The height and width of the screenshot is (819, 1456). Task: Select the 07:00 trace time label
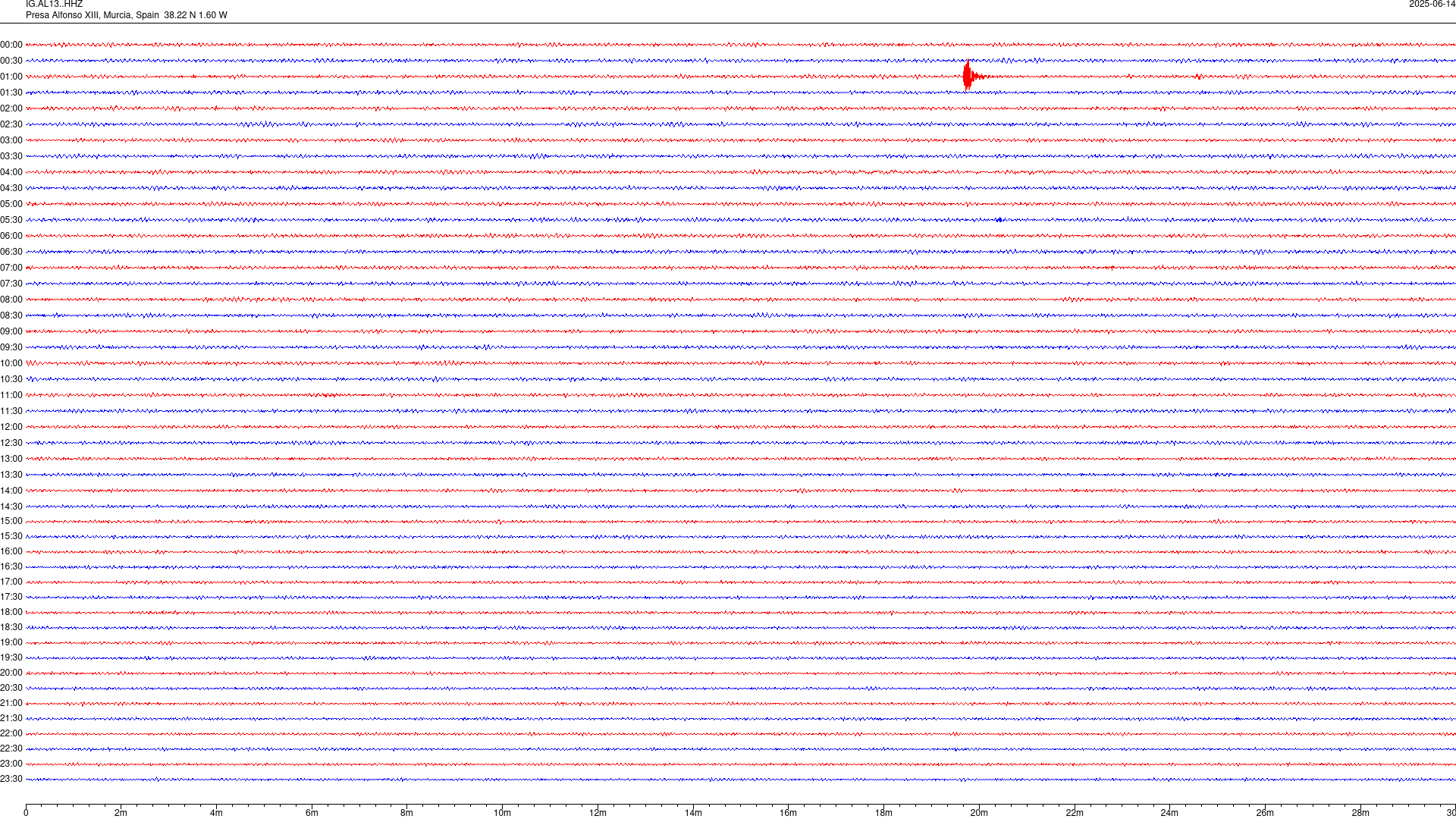11,268
